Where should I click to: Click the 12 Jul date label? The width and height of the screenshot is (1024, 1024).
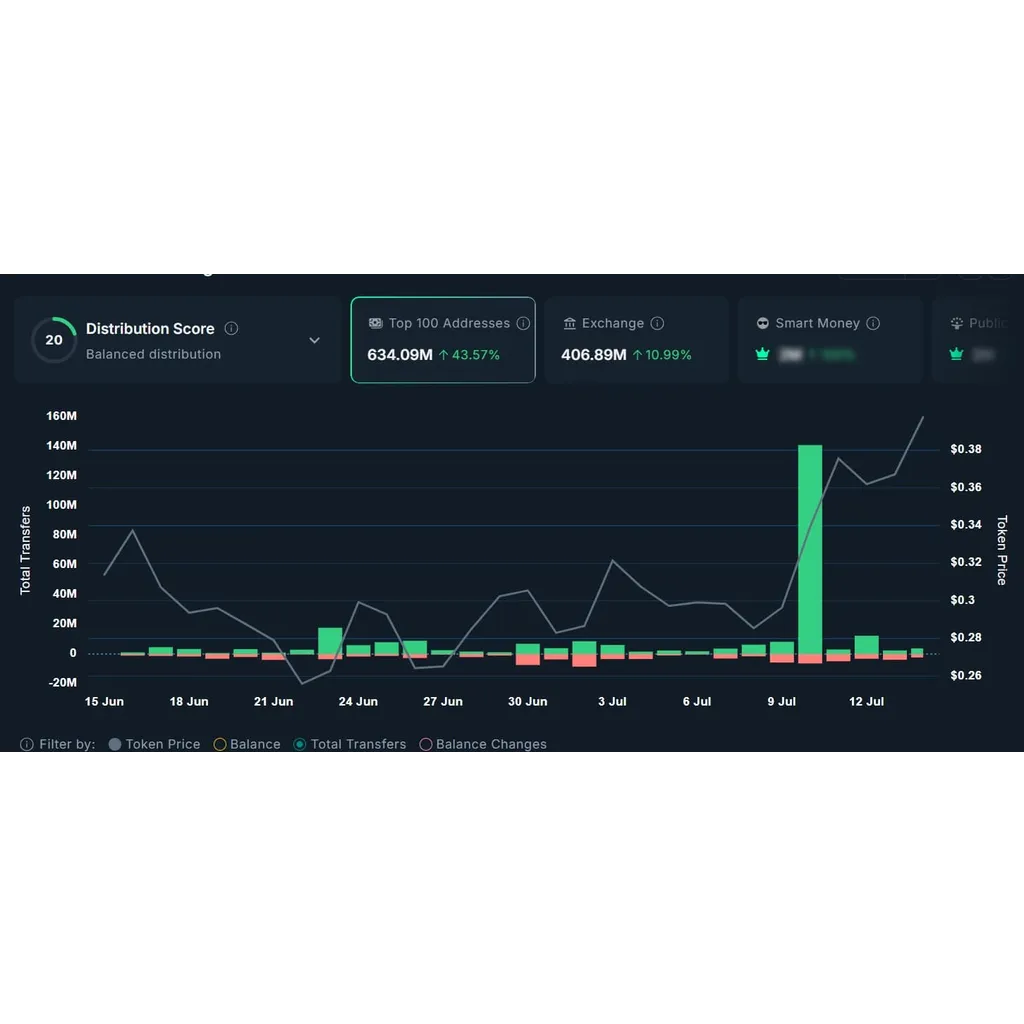(x=867, y=701)
